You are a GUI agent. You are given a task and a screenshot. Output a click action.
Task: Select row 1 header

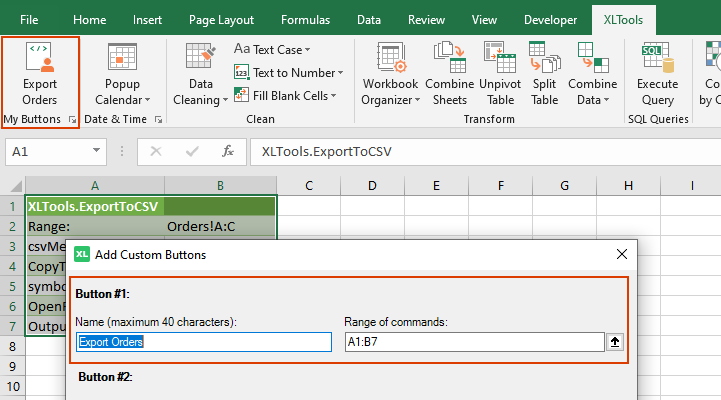click(12, 206)
